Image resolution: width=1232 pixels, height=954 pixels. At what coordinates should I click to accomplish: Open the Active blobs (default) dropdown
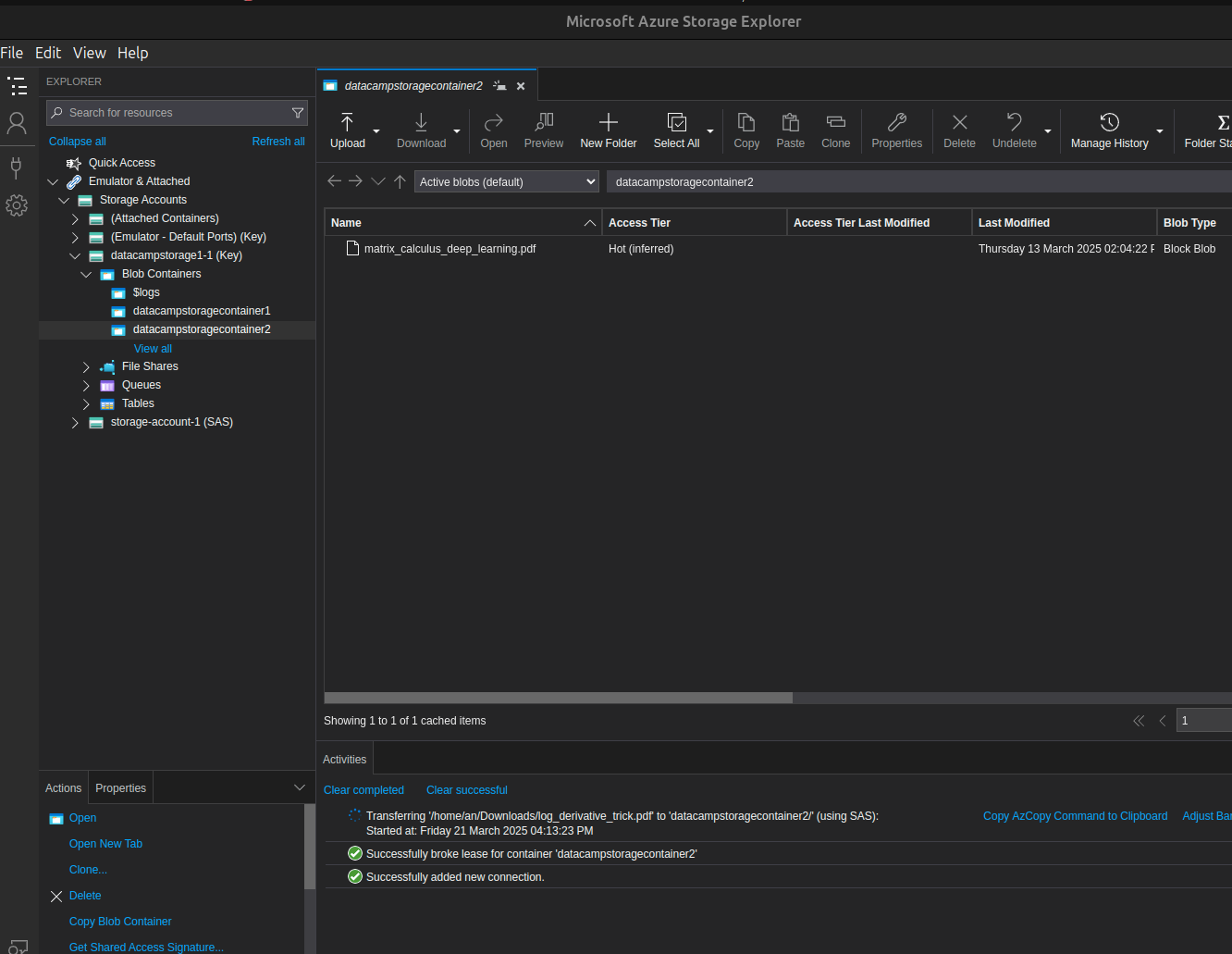pos(507,181)
